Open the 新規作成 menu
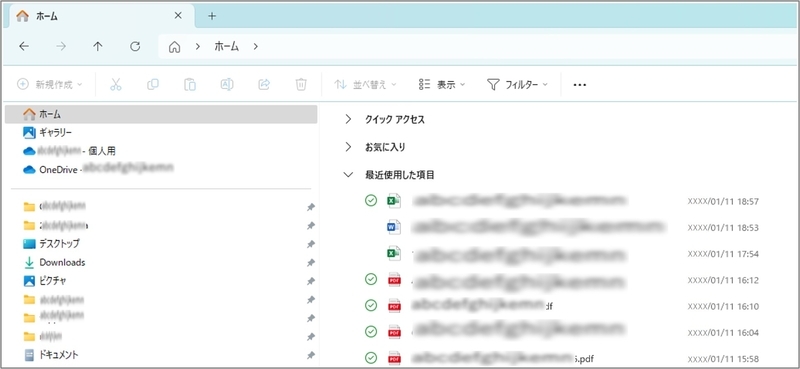 (x=49, y=85)
